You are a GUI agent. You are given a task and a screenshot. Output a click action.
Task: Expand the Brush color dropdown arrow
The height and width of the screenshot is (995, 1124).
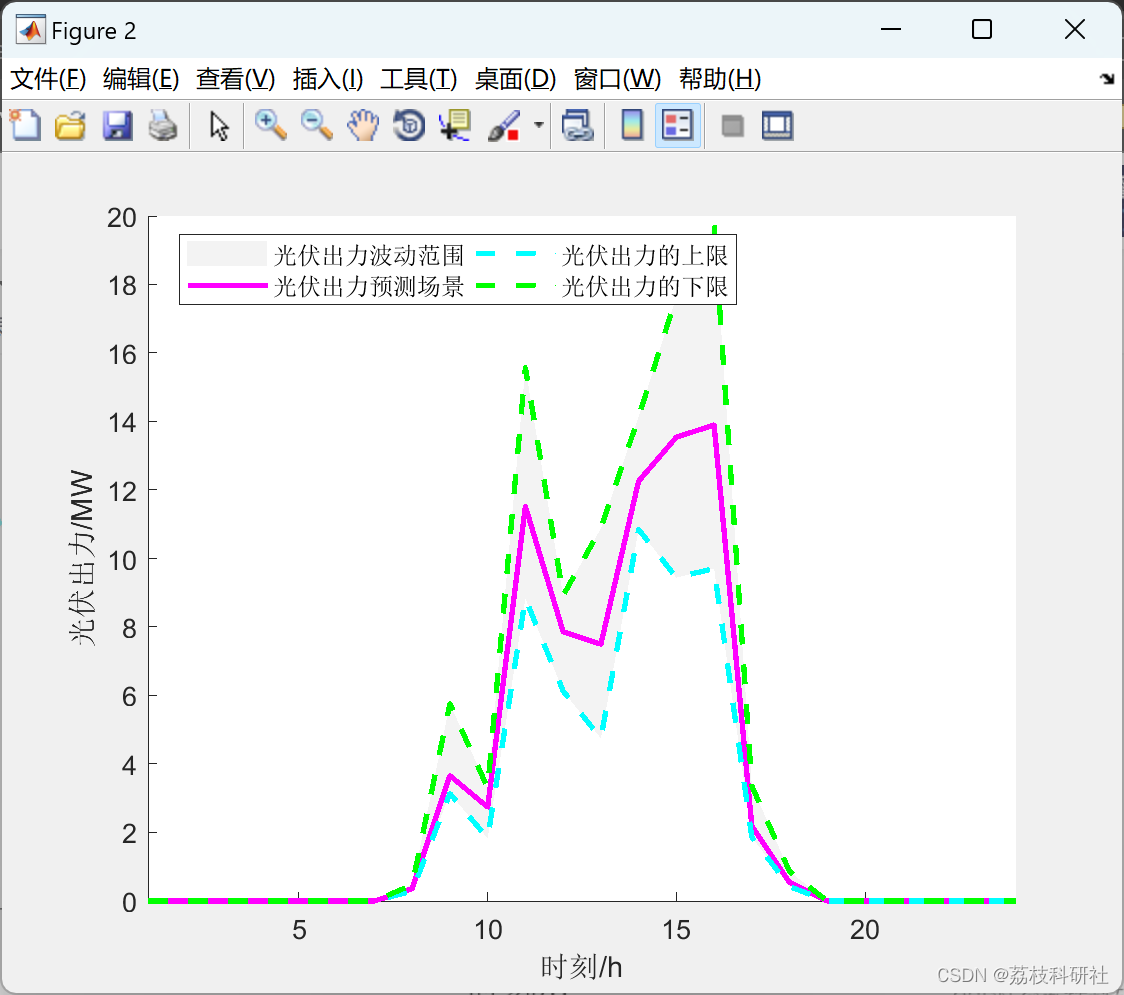pos(539,125)
